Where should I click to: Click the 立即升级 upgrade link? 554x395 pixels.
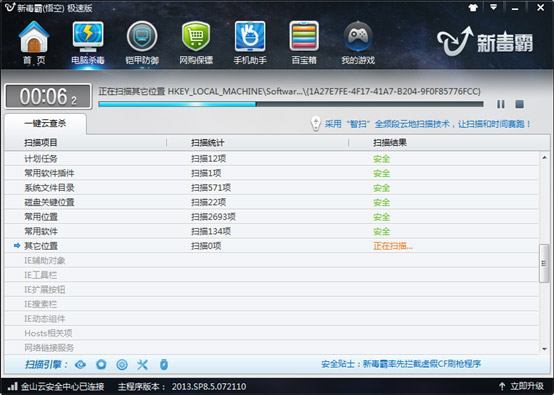[521, 386]
